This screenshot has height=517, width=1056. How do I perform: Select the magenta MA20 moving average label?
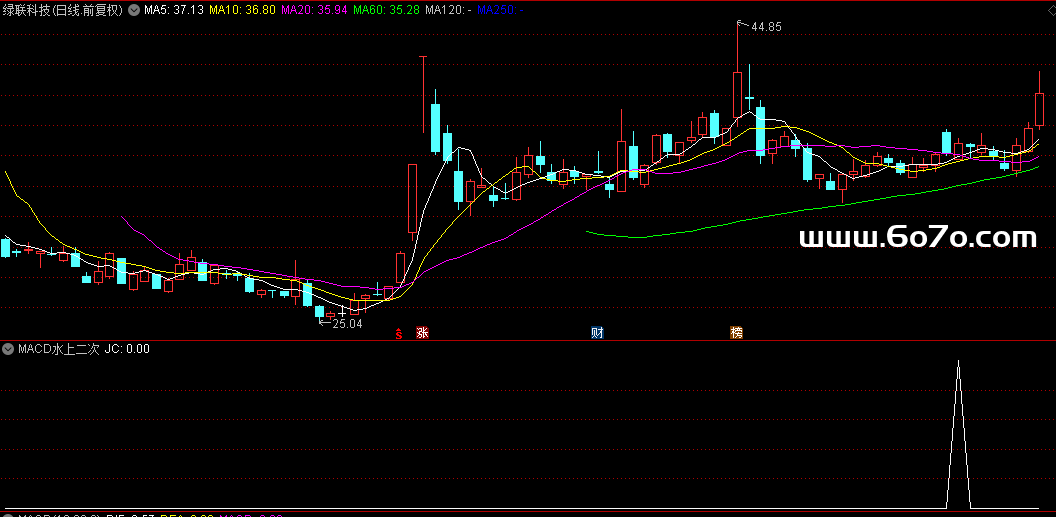[314, 9]
